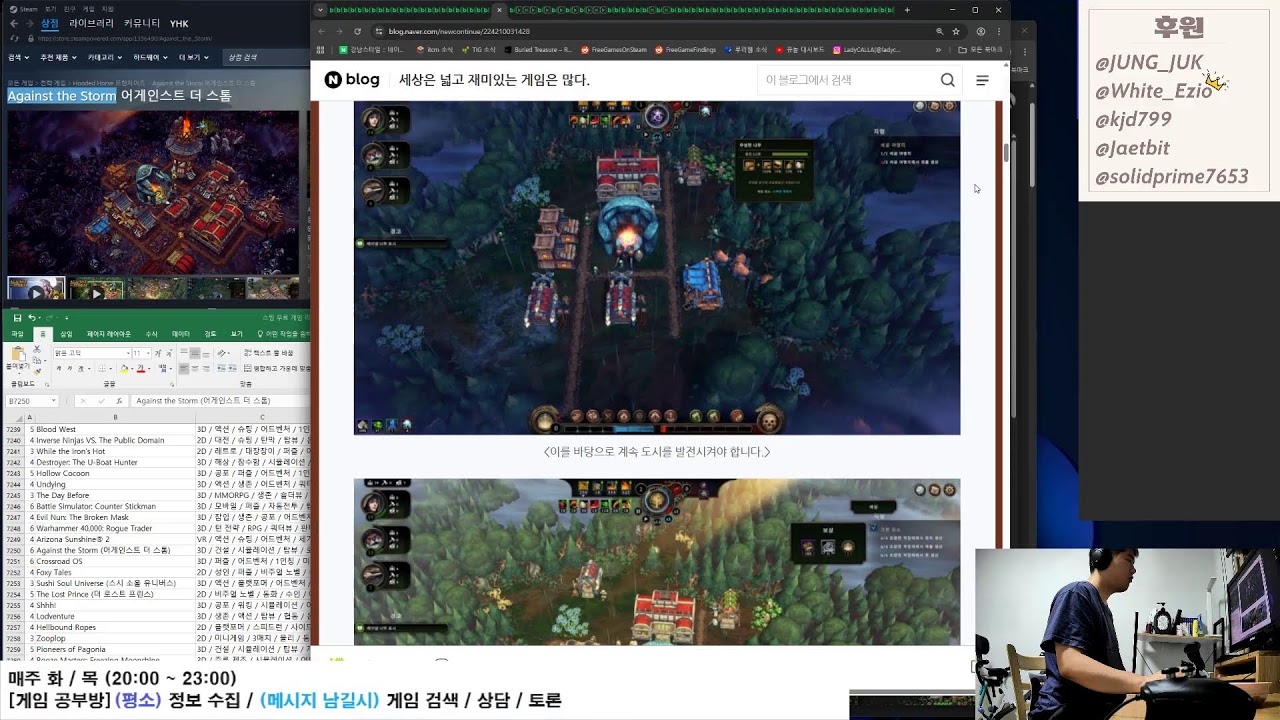Click the first game screenshot in the blog
The width and height of the screenshot is (1280, 720).
coord(657,267)
